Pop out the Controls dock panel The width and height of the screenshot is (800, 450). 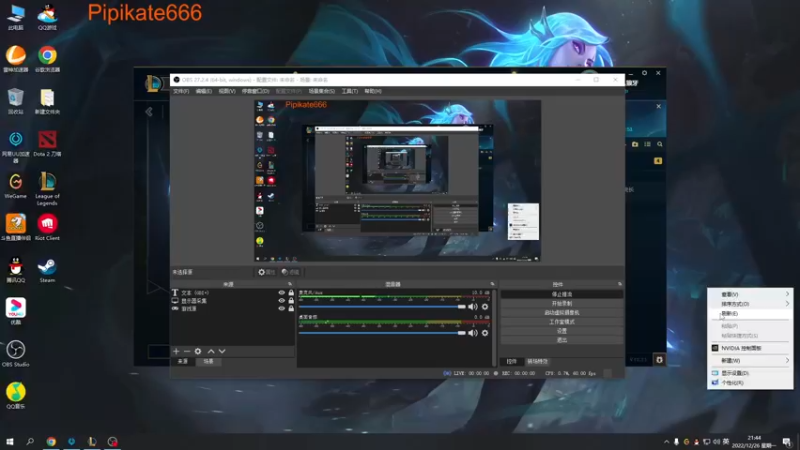(620, 284)
